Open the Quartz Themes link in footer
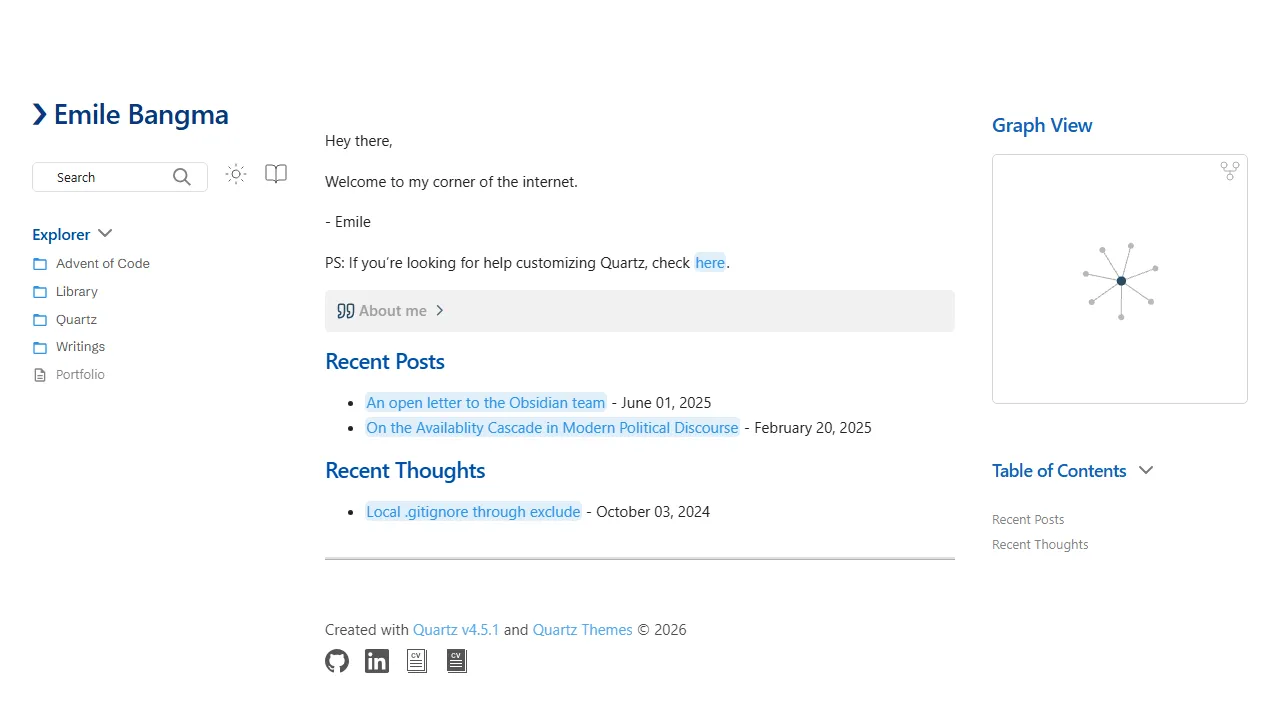 (x=582, y=629)
